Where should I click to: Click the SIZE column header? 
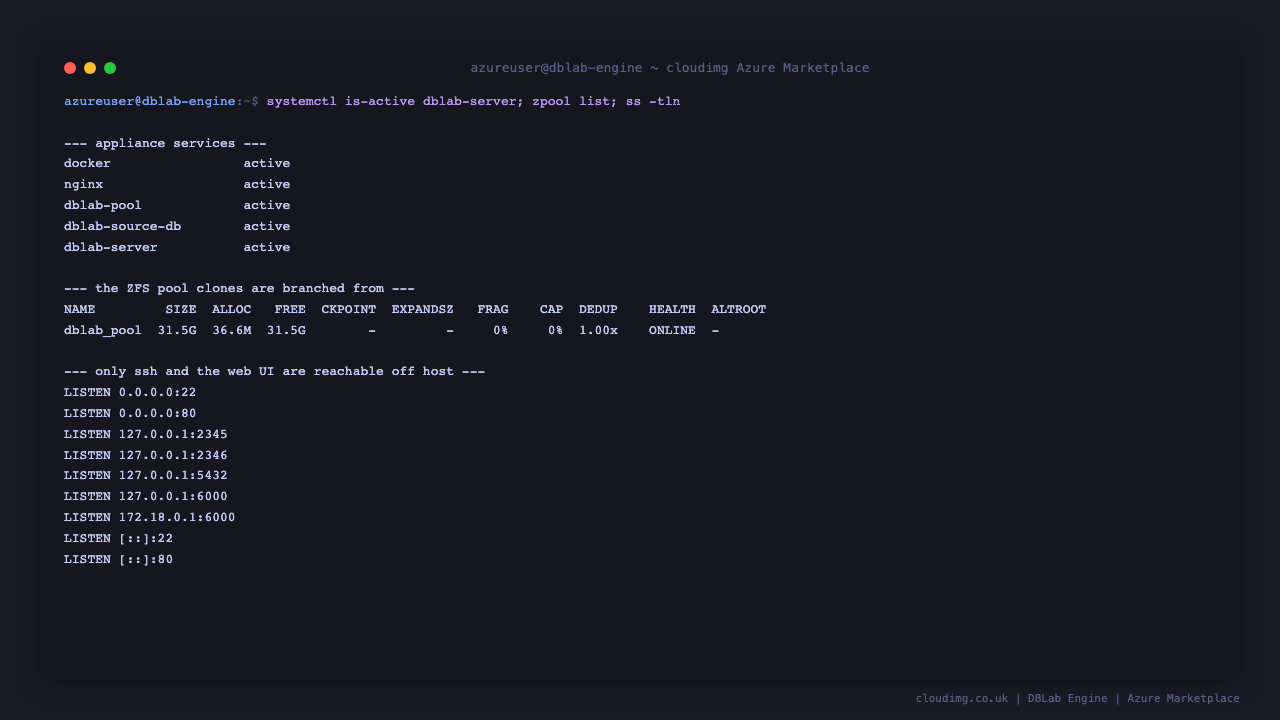(181, 310)
